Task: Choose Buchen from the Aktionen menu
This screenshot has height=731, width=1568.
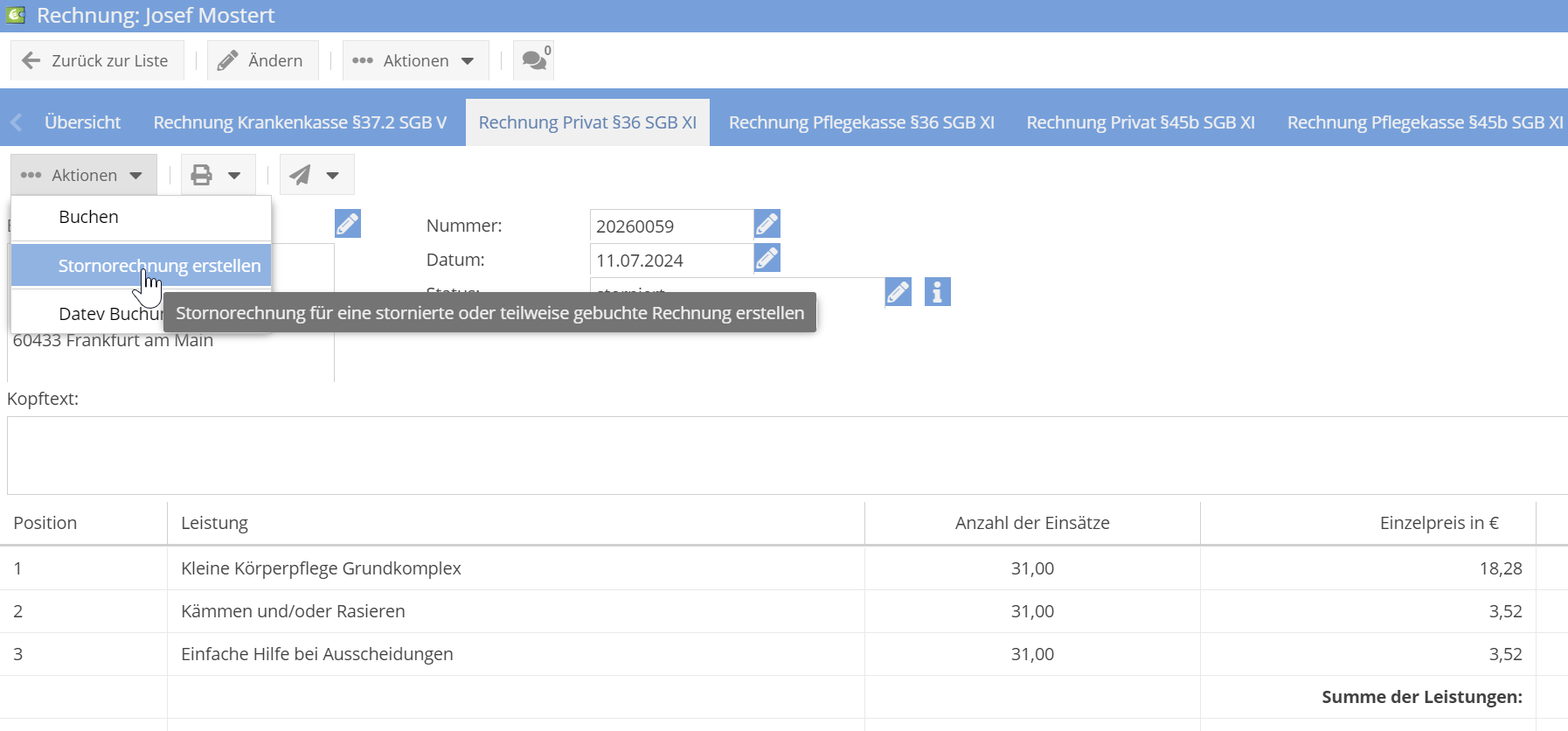Action: 88,217
